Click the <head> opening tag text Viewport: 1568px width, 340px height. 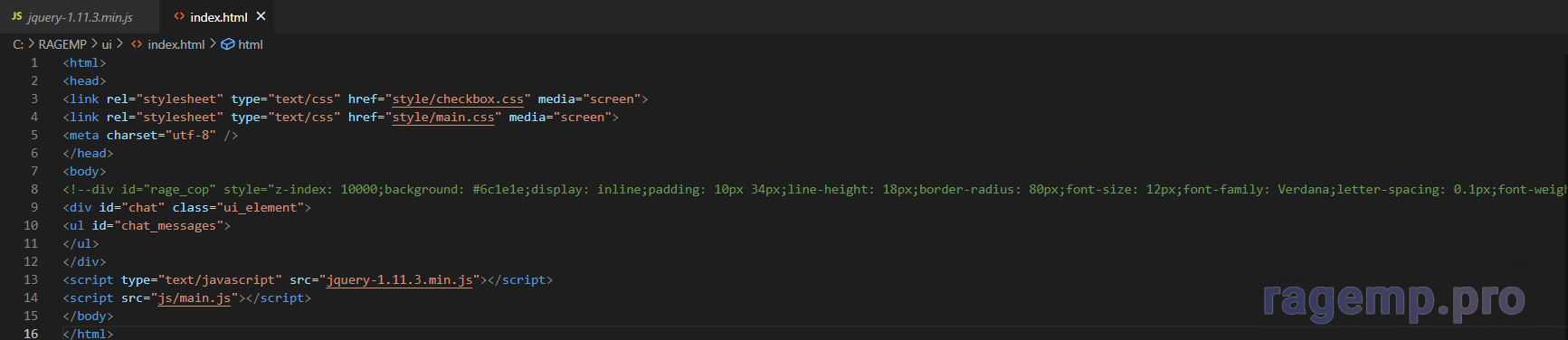(x=84, y=81)
